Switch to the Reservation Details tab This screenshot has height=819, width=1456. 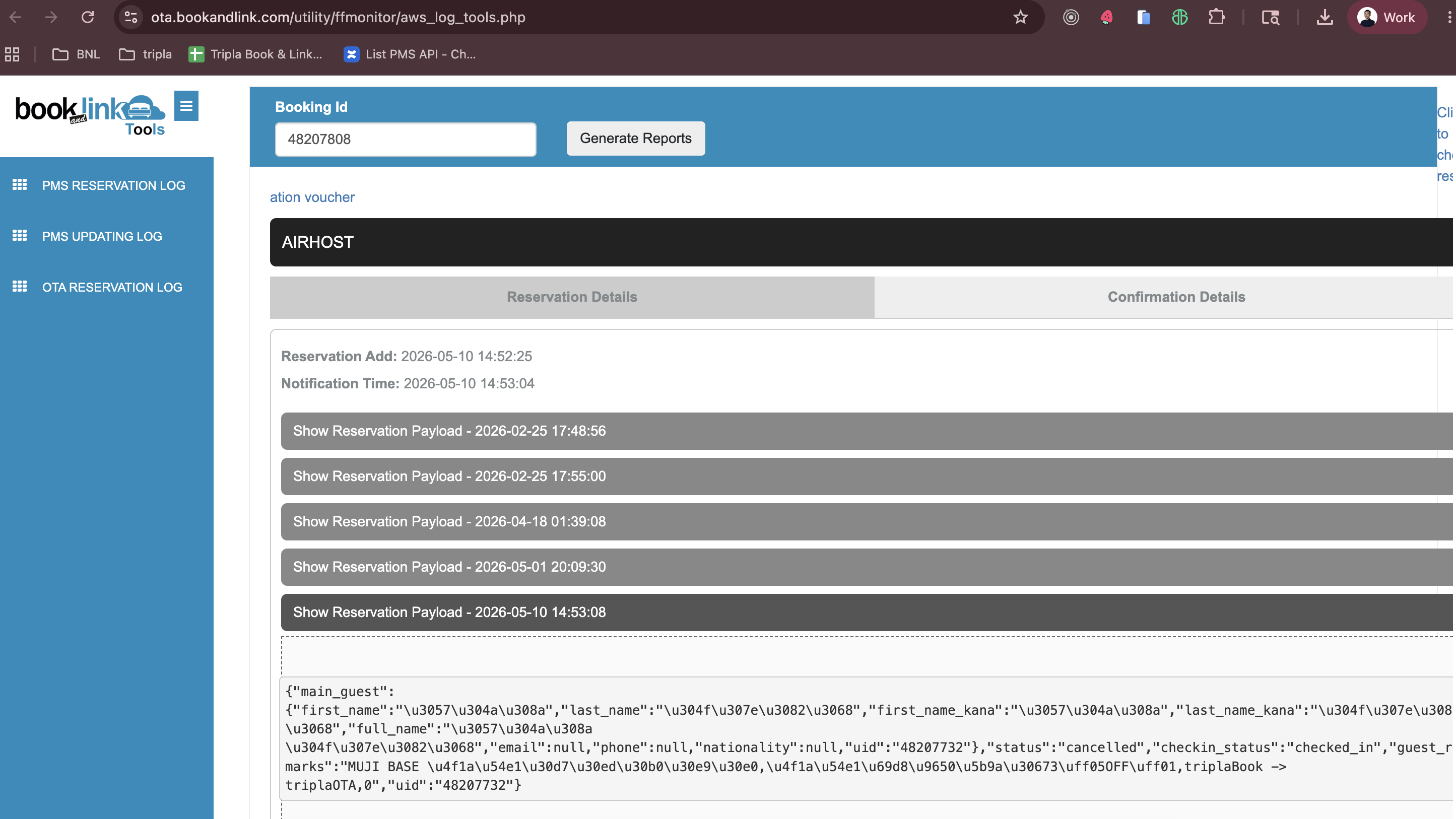click(x=572, y=297)
